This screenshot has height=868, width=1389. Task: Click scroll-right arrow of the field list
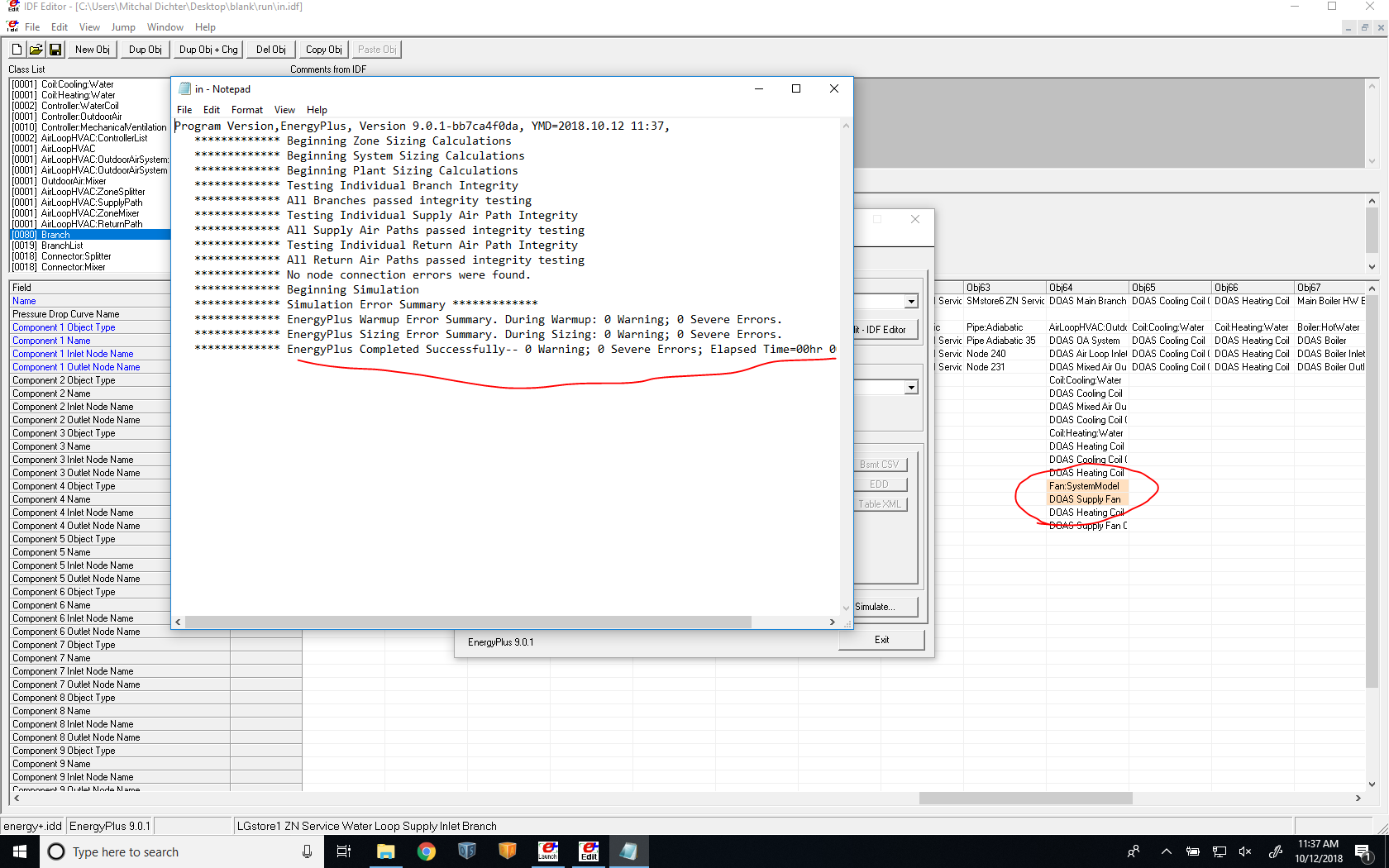click(x=1358, y=799)
